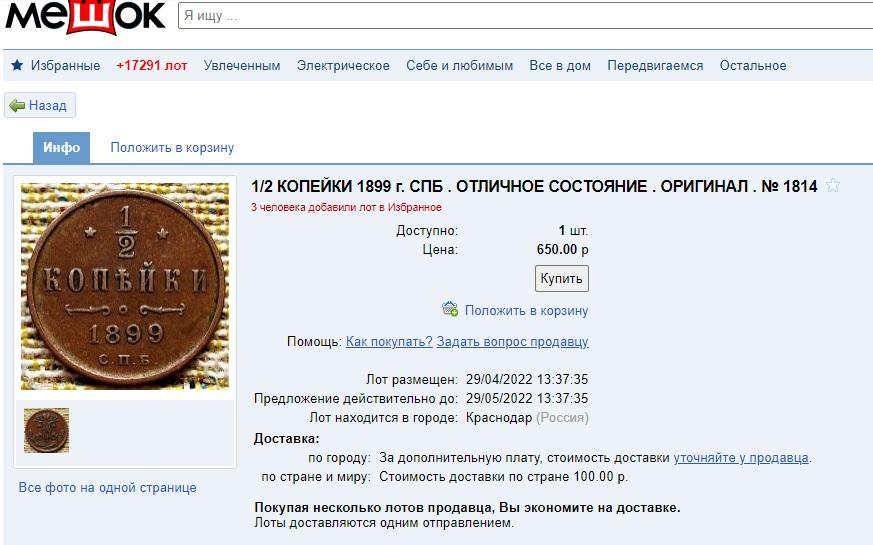Click the blue star Избранные icon
The height and width of the screenshot is (545, 873).
[x=17, y=65]
